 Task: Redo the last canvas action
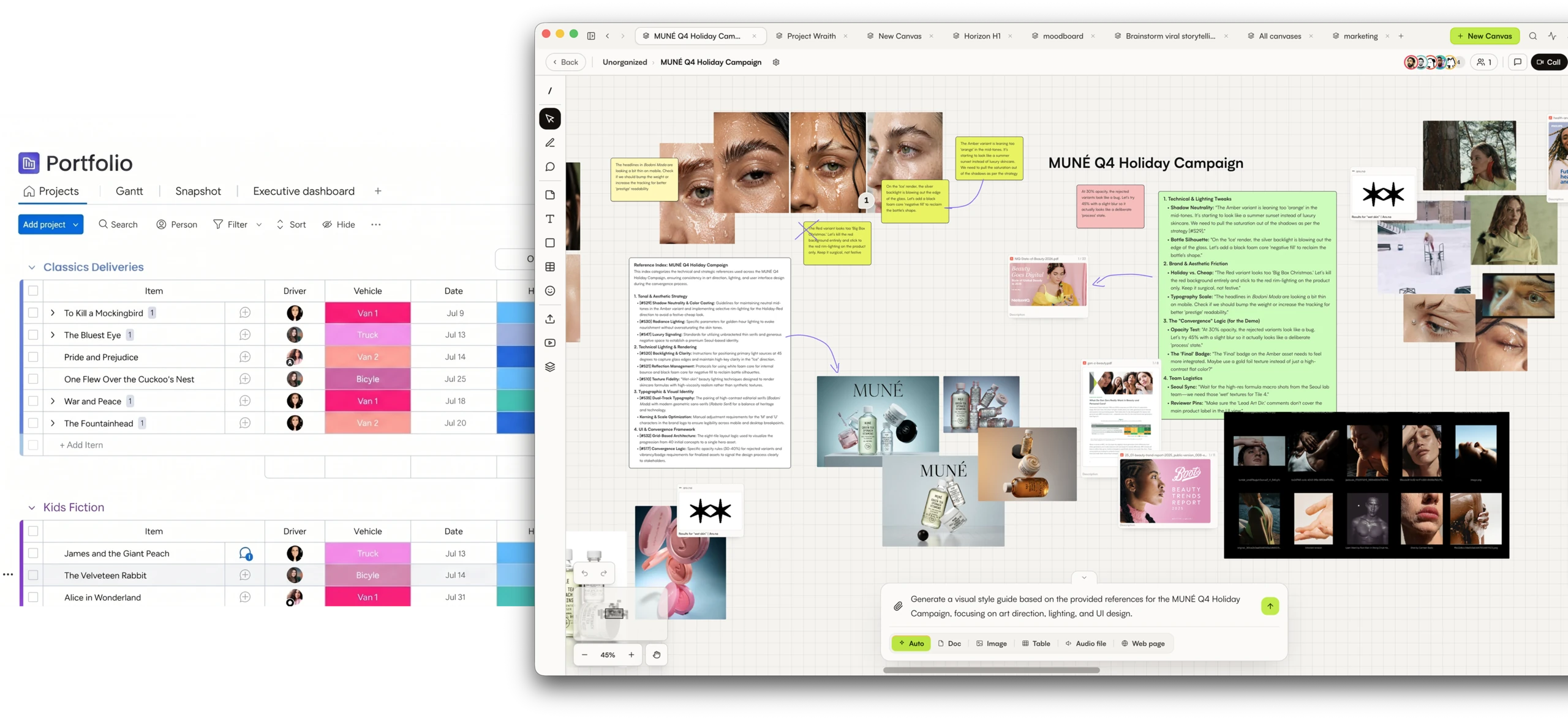pyautogui.click(x=603, y=573)
